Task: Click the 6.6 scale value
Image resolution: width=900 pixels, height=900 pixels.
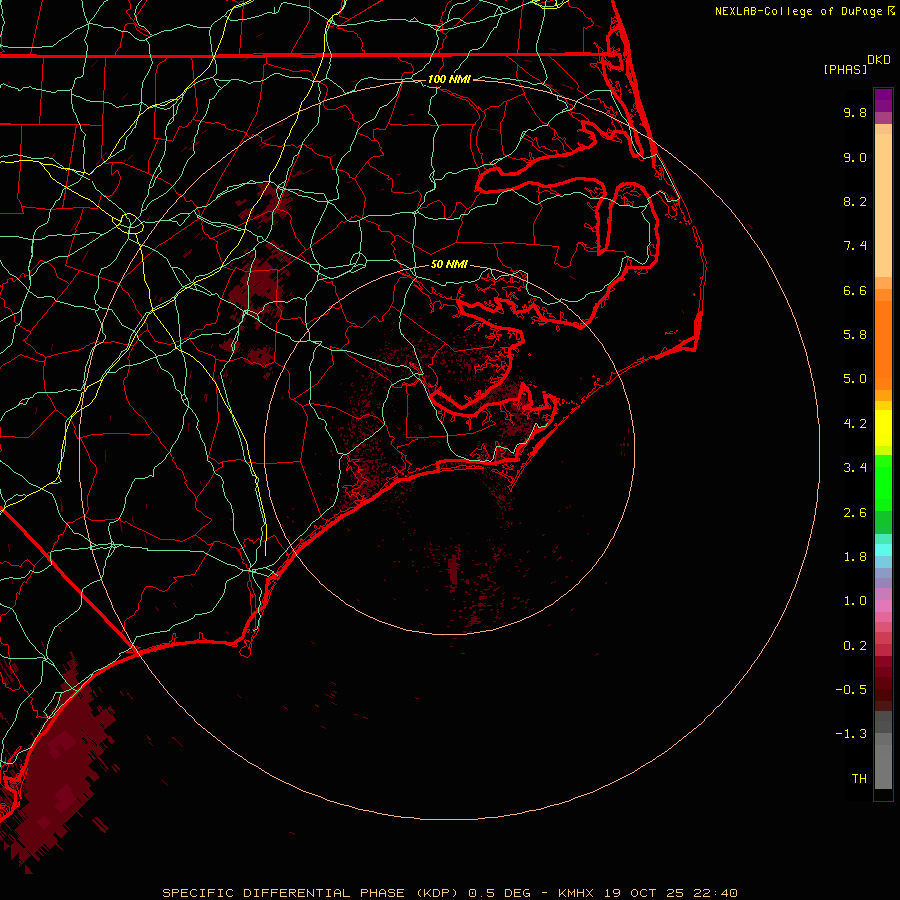Action: [x=855, y=290]
